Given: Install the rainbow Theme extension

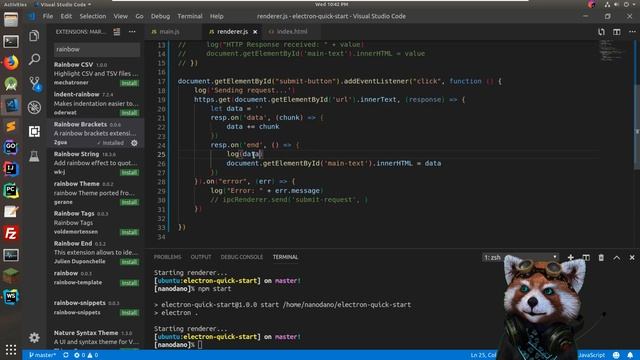Looking at the screenshot, I should click(129, 202).
